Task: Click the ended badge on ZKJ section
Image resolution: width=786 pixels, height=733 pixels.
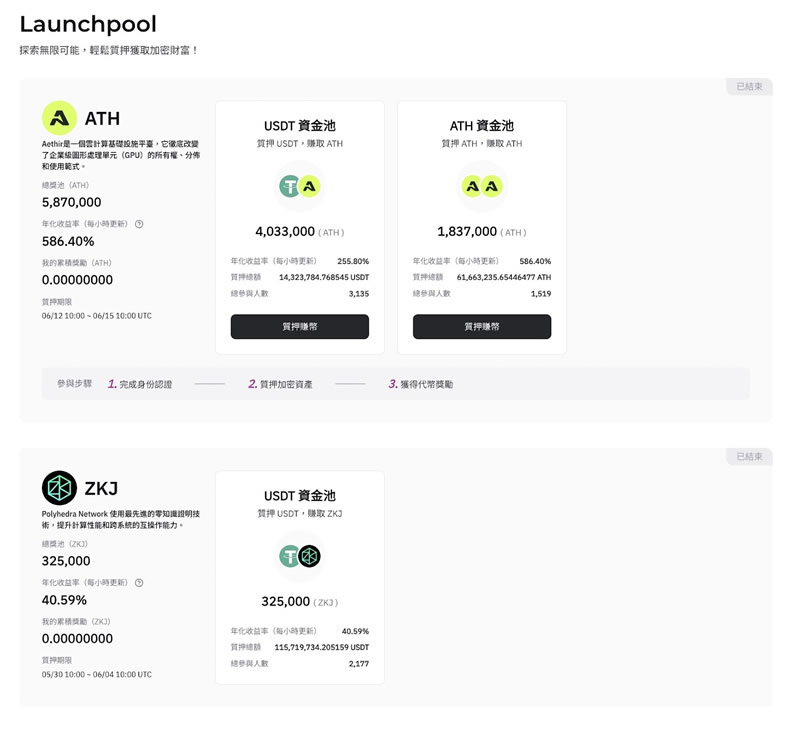Action: click(749, 456)
